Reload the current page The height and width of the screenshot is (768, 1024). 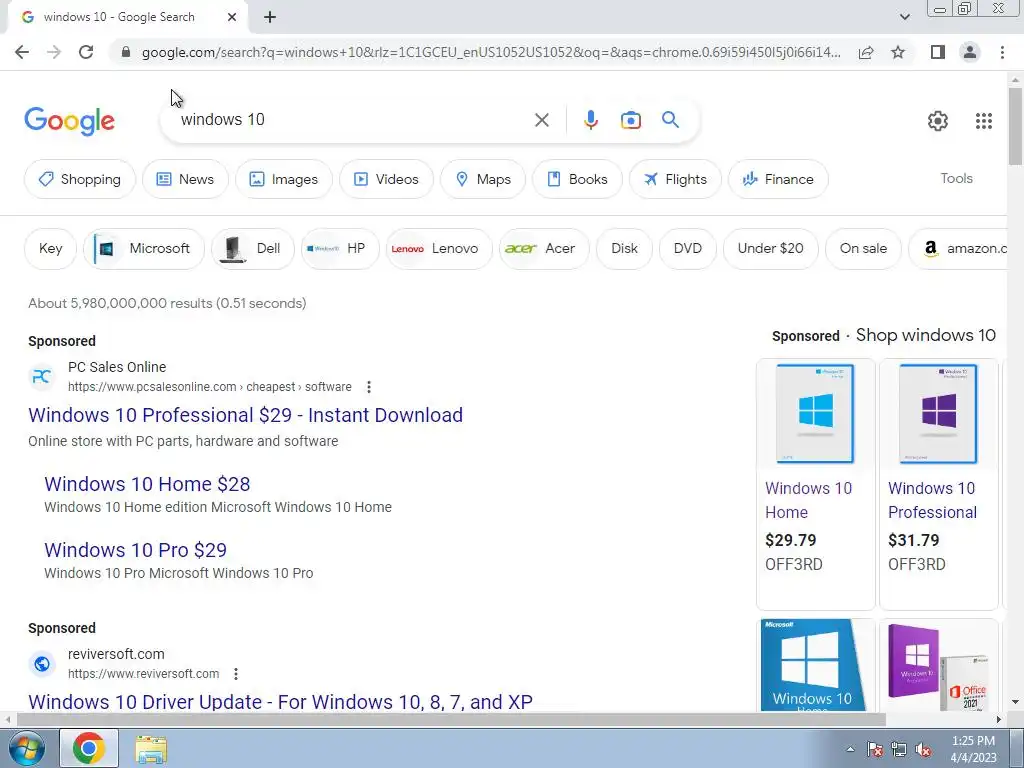tap(86, 52)
